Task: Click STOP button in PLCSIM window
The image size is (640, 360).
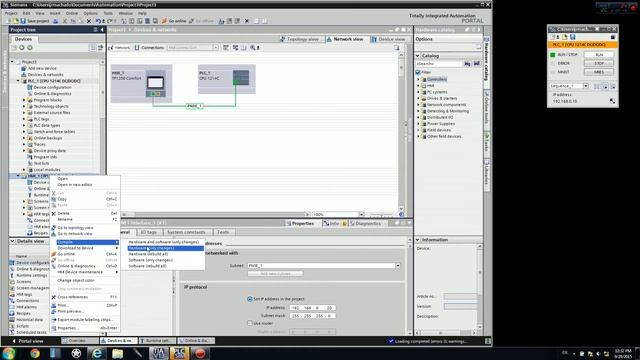Action: coord(598,63)
